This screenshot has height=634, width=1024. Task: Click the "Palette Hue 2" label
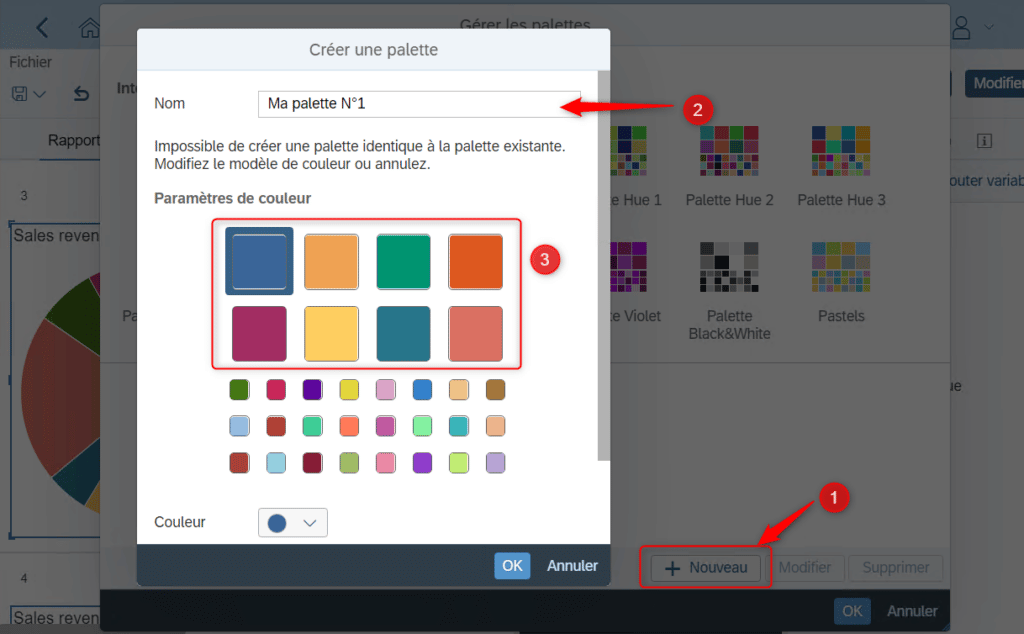pyautogui.click(x=729, y=200)
